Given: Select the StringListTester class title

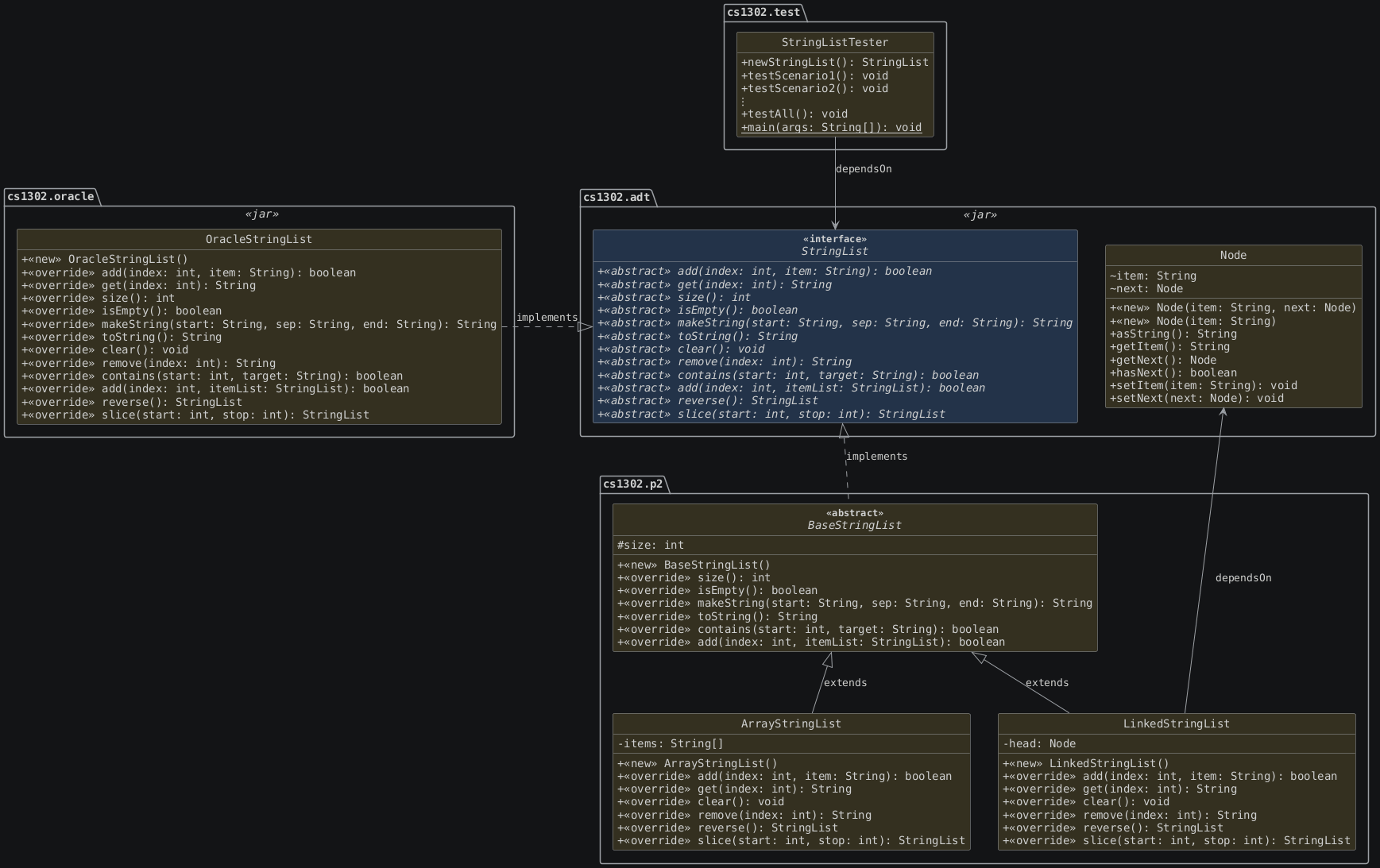Looking at the screenshot, I should [x=835, y=42].
